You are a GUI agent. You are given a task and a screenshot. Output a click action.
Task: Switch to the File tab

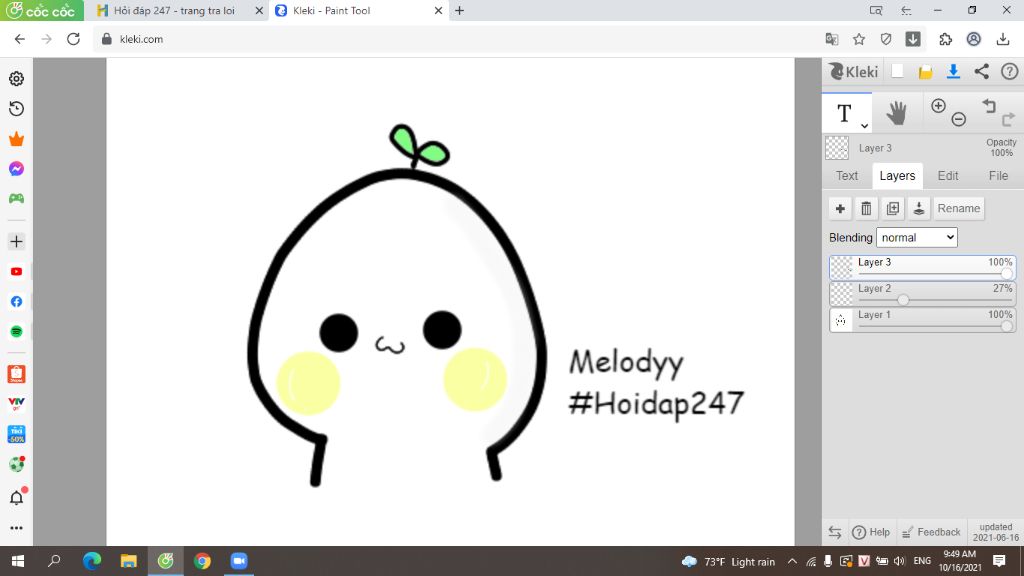(x=998, y=176)
